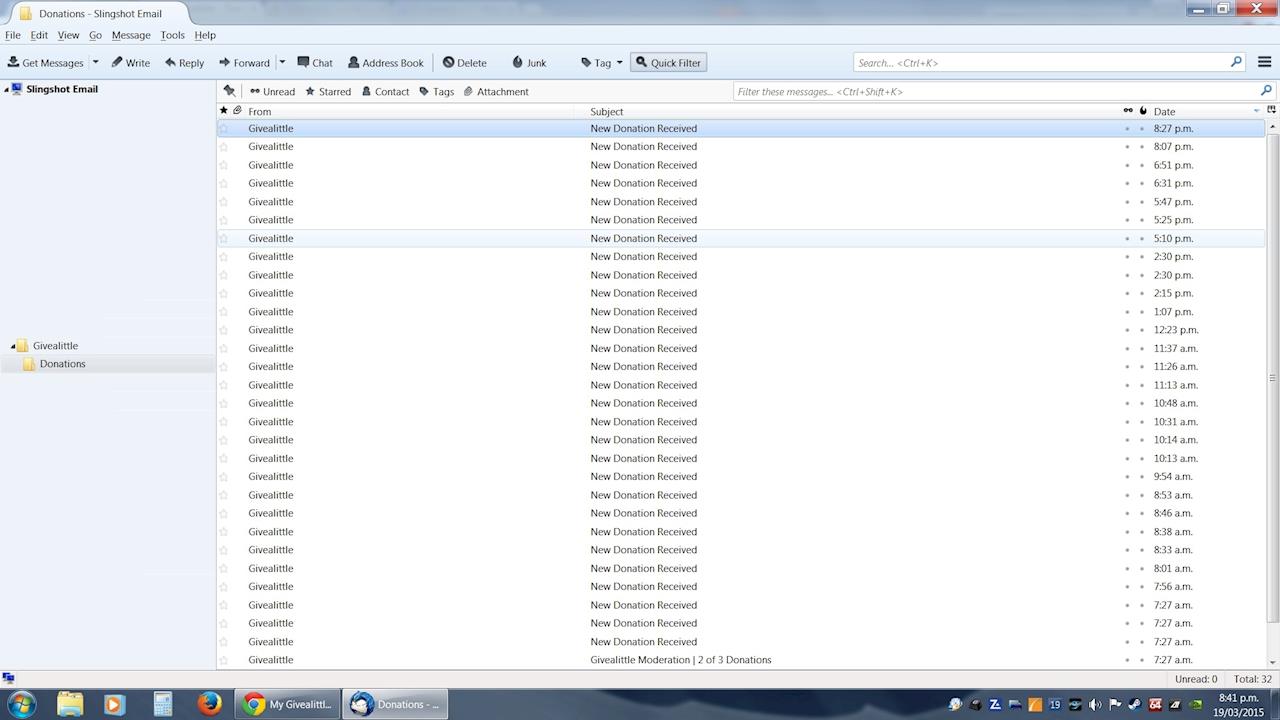The image size is (1280, 720).
Task: Open the Tools menu
Action: (x=172, y=35)
